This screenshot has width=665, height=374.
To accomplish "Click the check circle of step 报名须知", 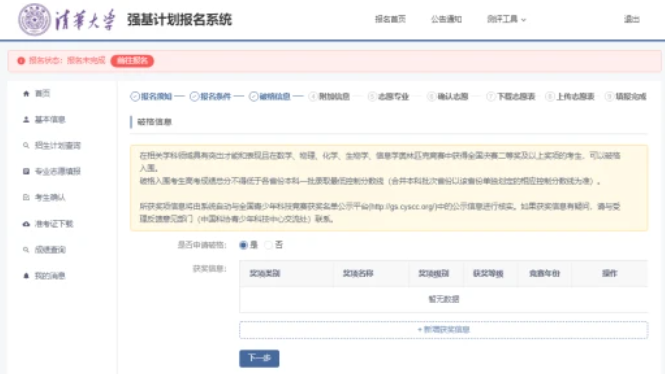I will click(135, 97).
